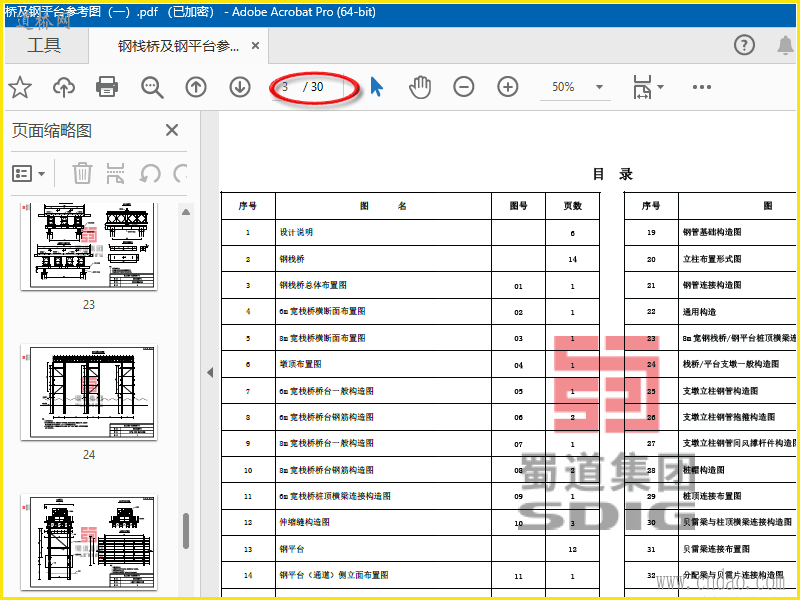Viewport: 800px width, 600px height.
Task: Close the 页面缩略图 panel
Action: click(172, 130)
